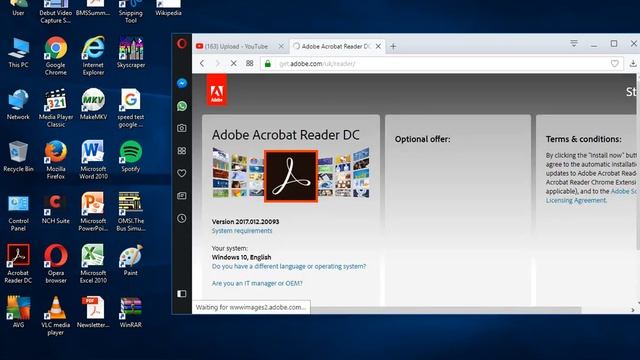Select Acrobat Reader DC desktop icon

(18, 264)
